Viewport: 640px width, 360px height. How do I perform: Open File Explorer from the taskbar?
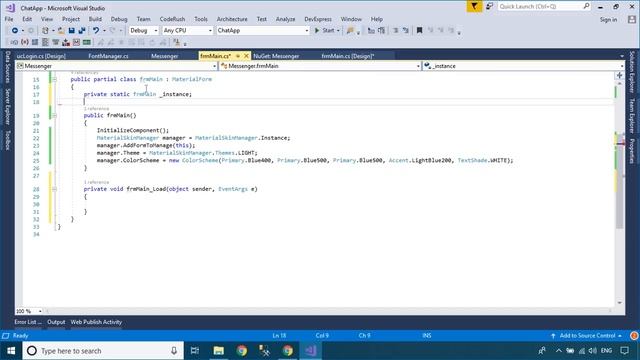point(219,351)
